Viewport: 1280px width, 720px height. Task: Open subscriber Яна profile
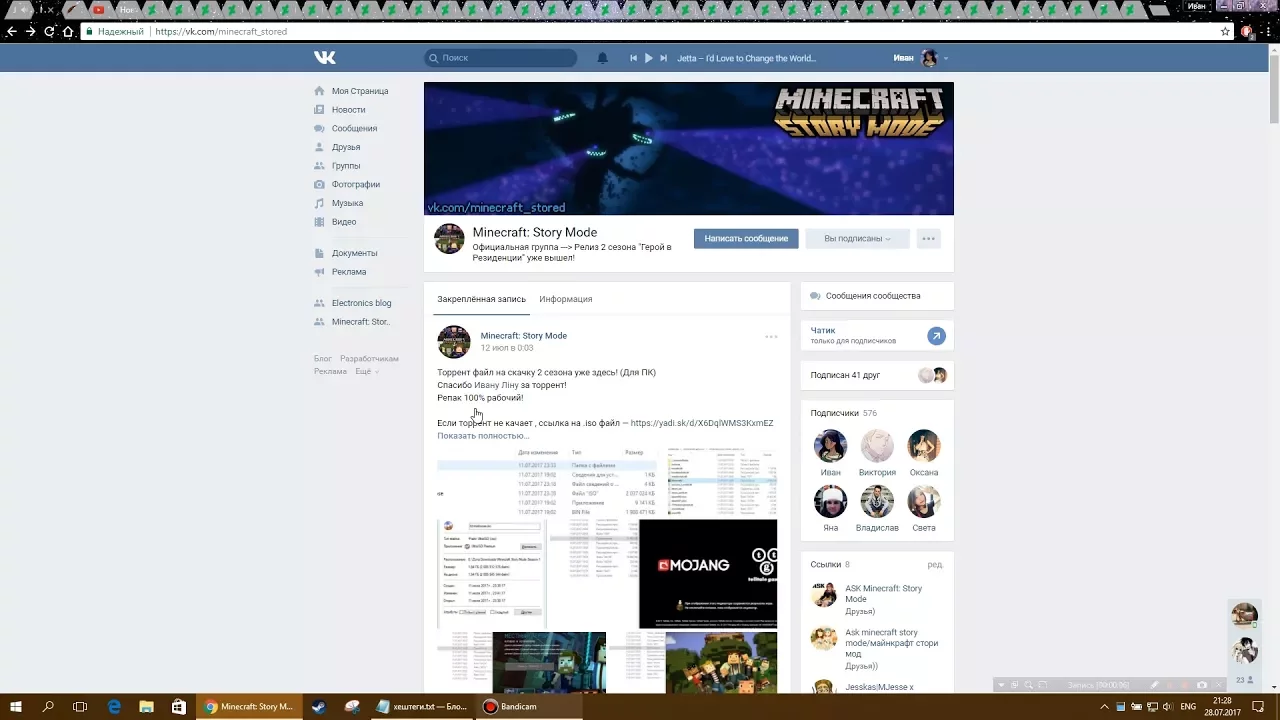[x=830, y=509]
